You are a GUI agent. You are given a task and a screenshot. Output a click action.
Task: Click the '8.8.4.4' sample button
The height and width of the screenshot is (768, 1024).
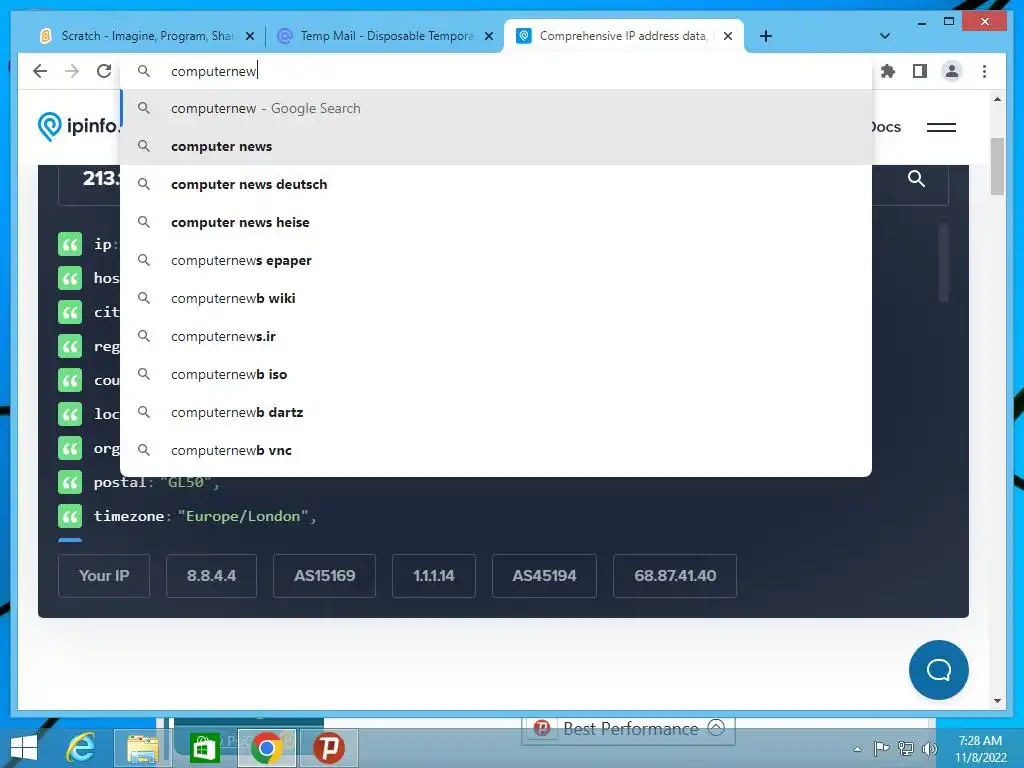[212, 575]
